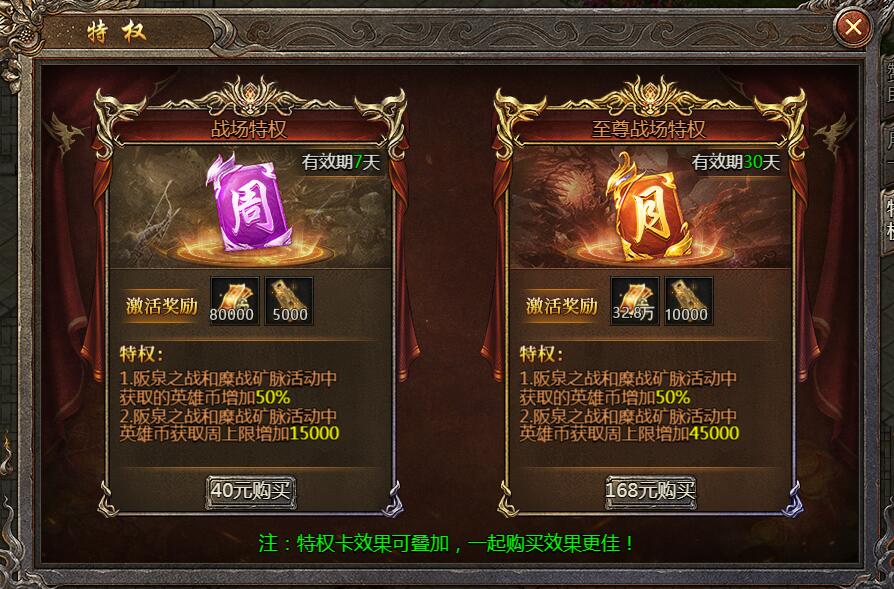This screenshot has width=894, height=589.
Task: Select the 5000 reward item icon
Action: coord(289,300)
